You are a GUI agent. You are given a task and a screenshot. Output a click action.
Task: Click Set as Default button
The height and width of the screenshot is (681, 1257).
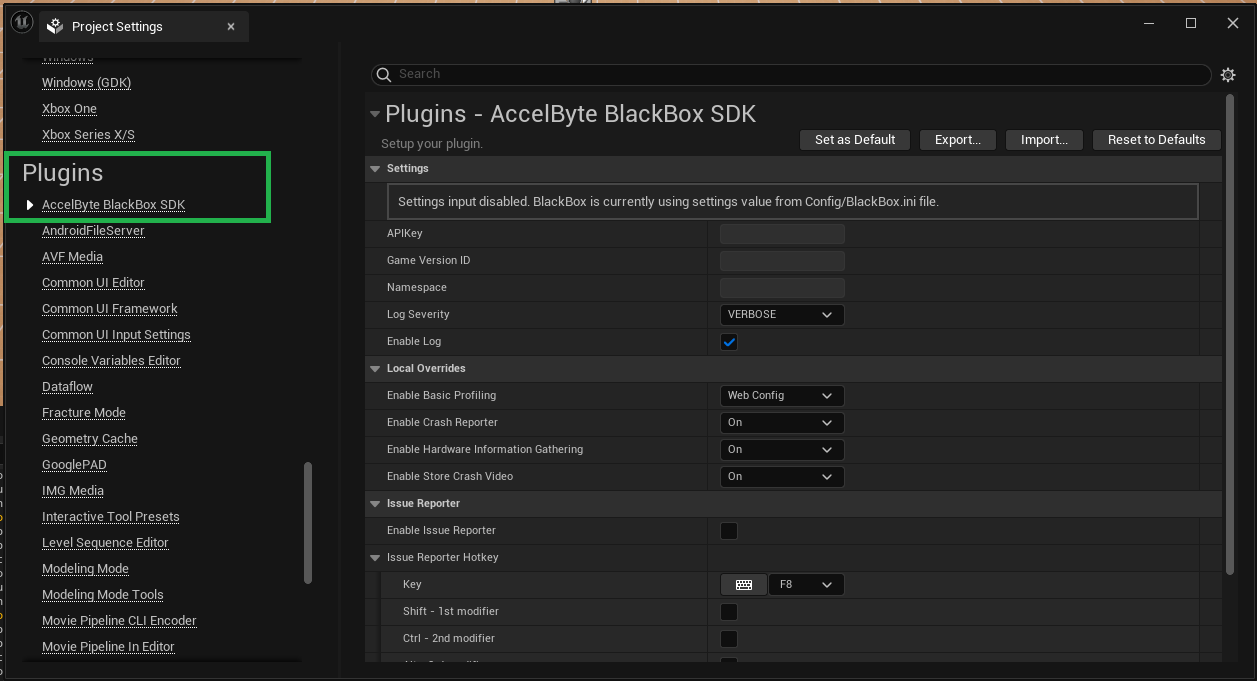tap(855, 140)
